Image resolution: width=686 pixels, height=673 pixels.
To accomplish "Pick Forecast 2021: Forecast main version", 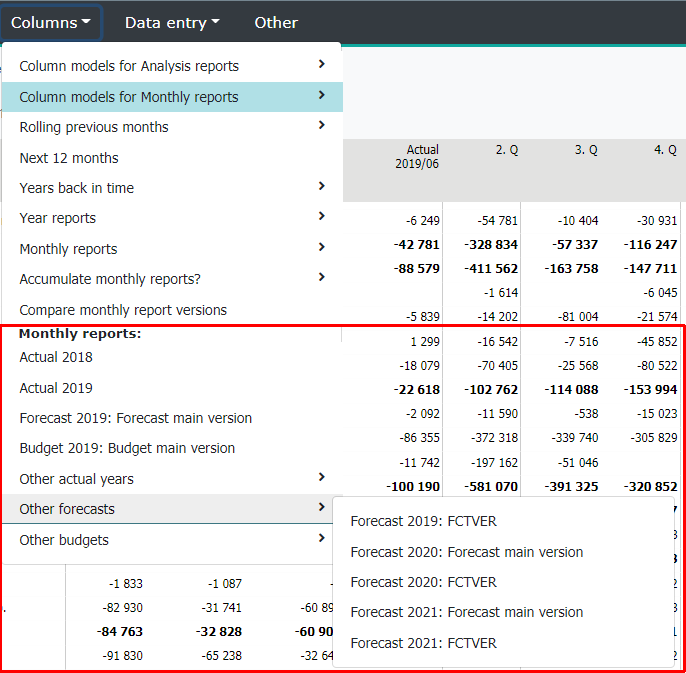I will pyautogui.click(x=503, y=612).
